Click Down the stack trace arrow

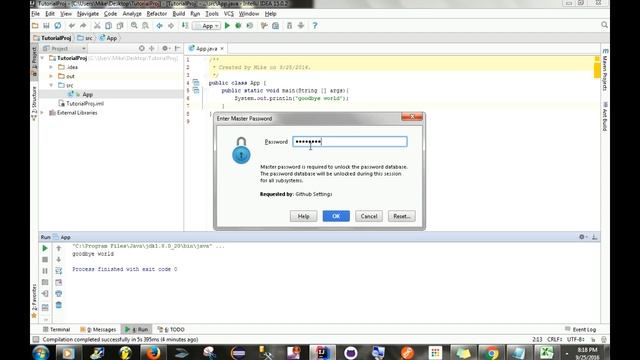coord(59,260)
